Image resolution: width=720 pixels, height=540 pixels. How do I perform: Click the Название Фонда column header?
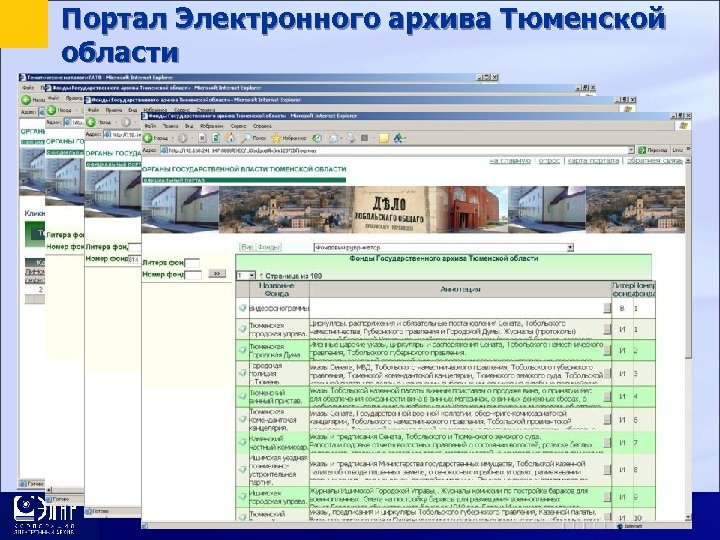coord(277,289)
